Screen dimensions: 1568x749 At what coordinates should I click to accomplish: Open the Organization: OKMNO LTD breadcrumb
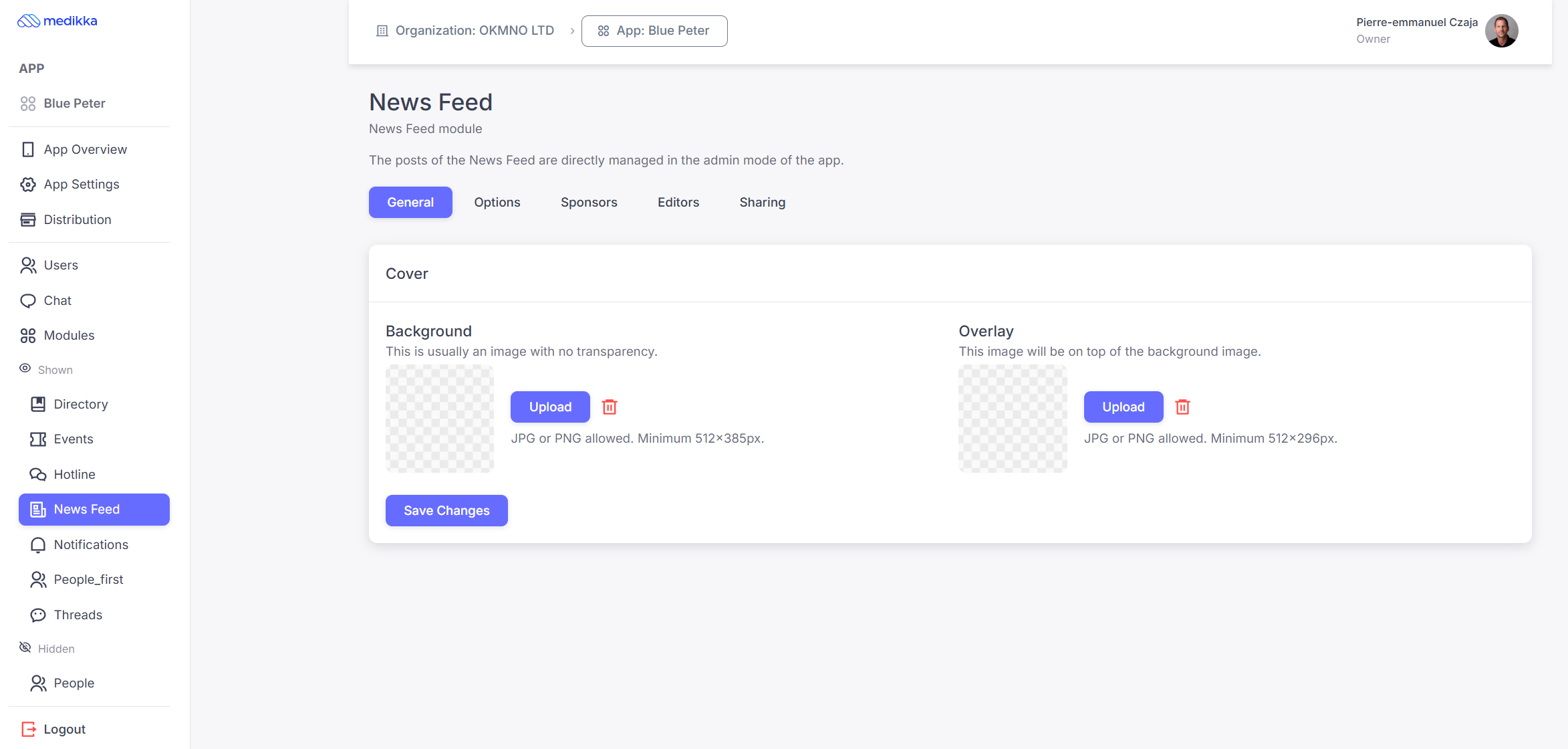(x=465, y=31)
